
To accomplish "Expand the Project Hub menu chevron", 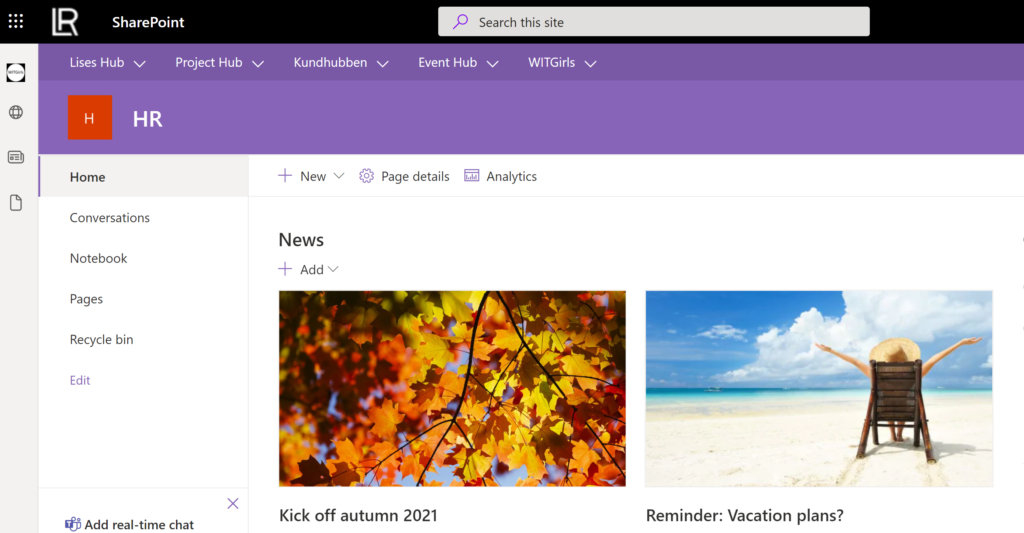I will coord(258,63).
